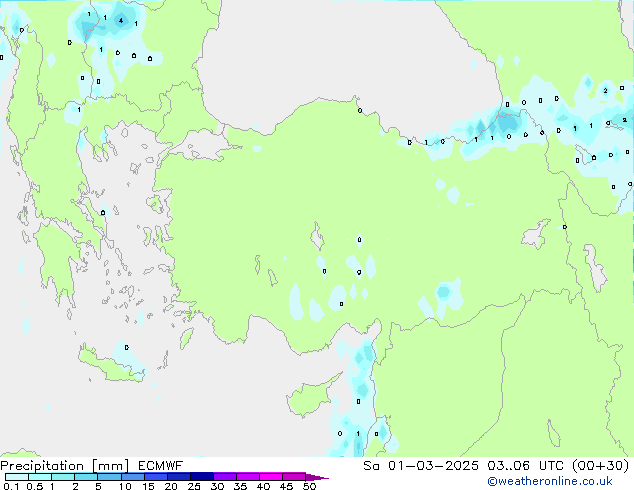
Task: Click the 1–2 mm legend color swatch
Action: (x=63, y=477)
